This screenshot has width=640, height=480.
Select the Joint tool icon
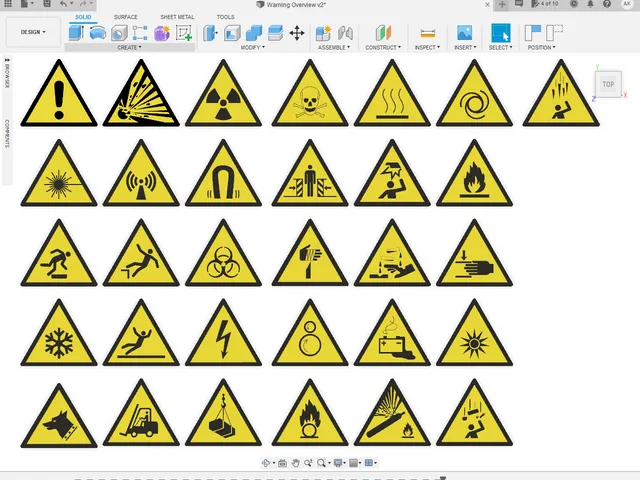tap(345, 33)
